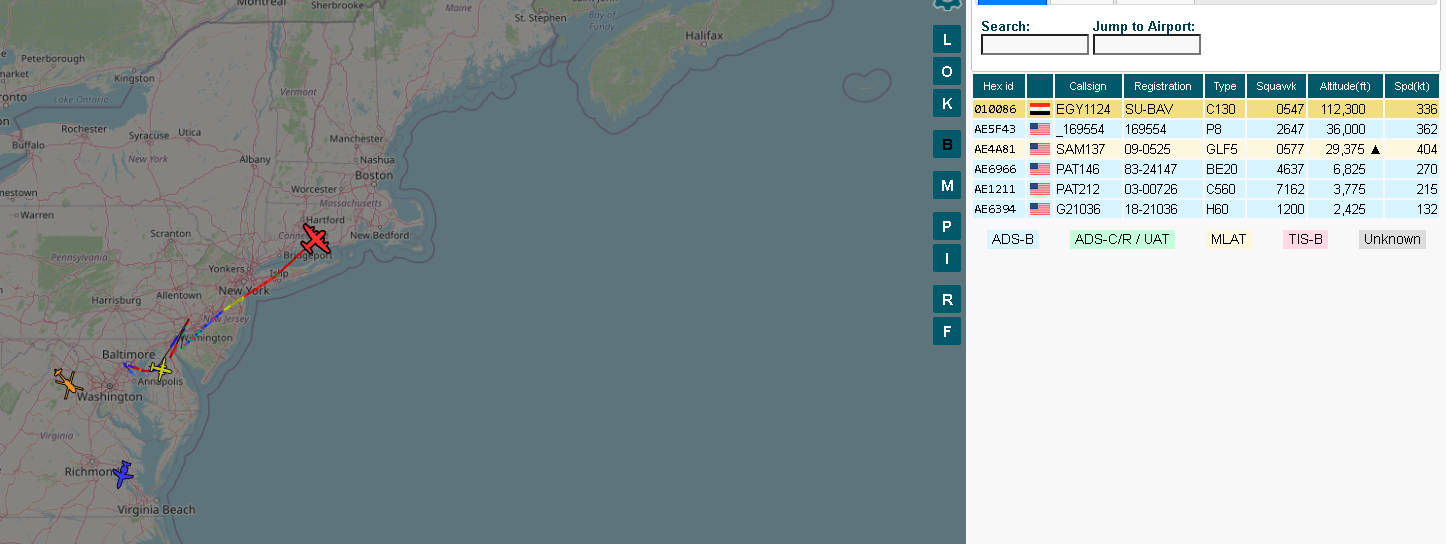Click speed value 404
The height and width of the screenshot is (544, 1446).
pyautogui.click(x=1427, y=149)
